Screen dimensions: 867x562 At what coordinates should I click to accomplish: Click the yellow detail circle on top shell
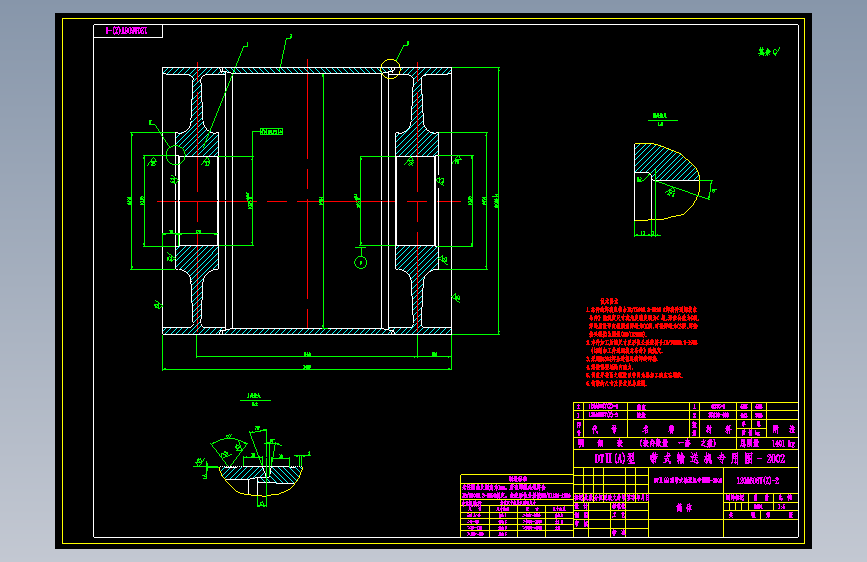click(390, 69)
